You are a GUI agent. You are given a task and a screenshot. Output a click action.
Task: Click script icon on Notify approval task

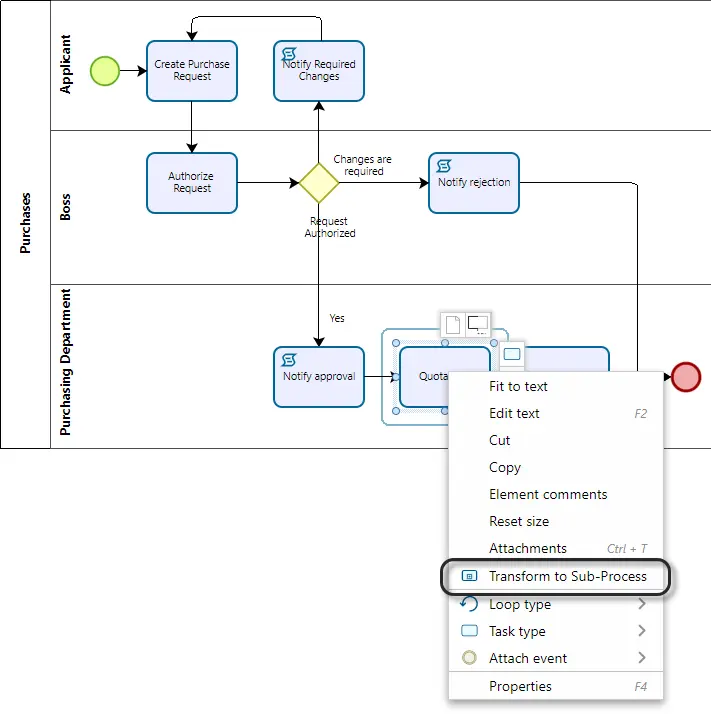289,360
